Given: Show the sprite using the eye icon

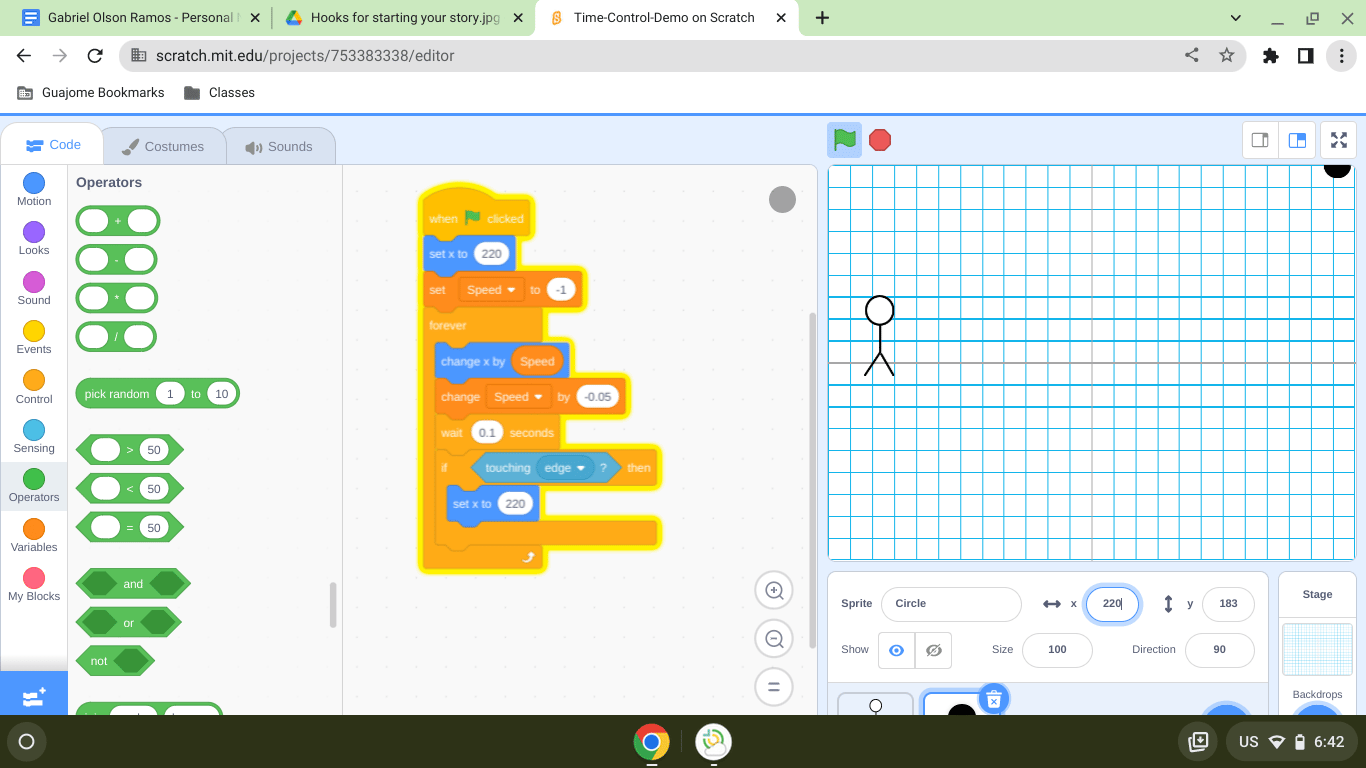Looking at the screenshot, I should (896, 650).
